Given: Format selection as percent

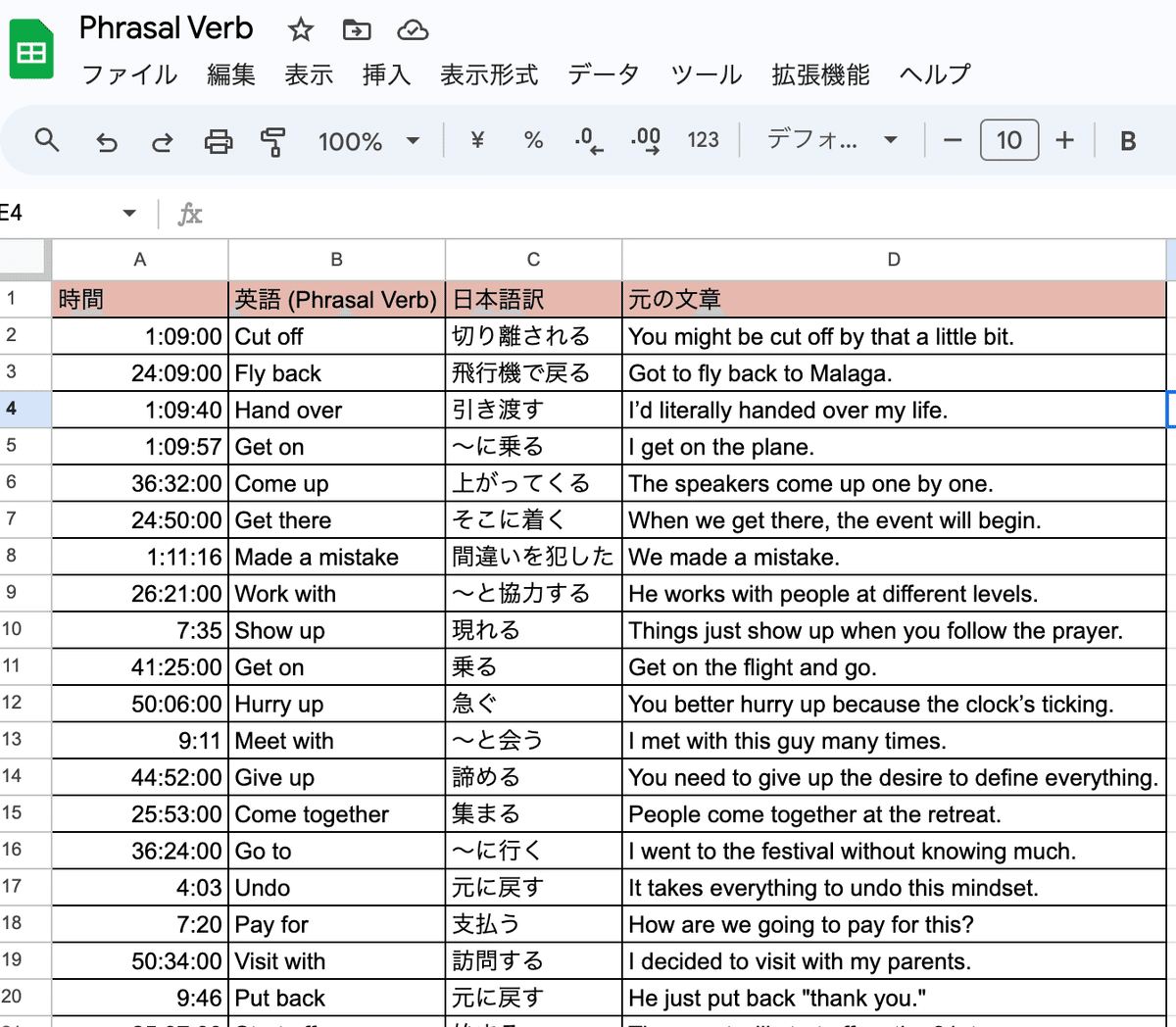Looking at the screenshot, I should (x=533, y=140).
